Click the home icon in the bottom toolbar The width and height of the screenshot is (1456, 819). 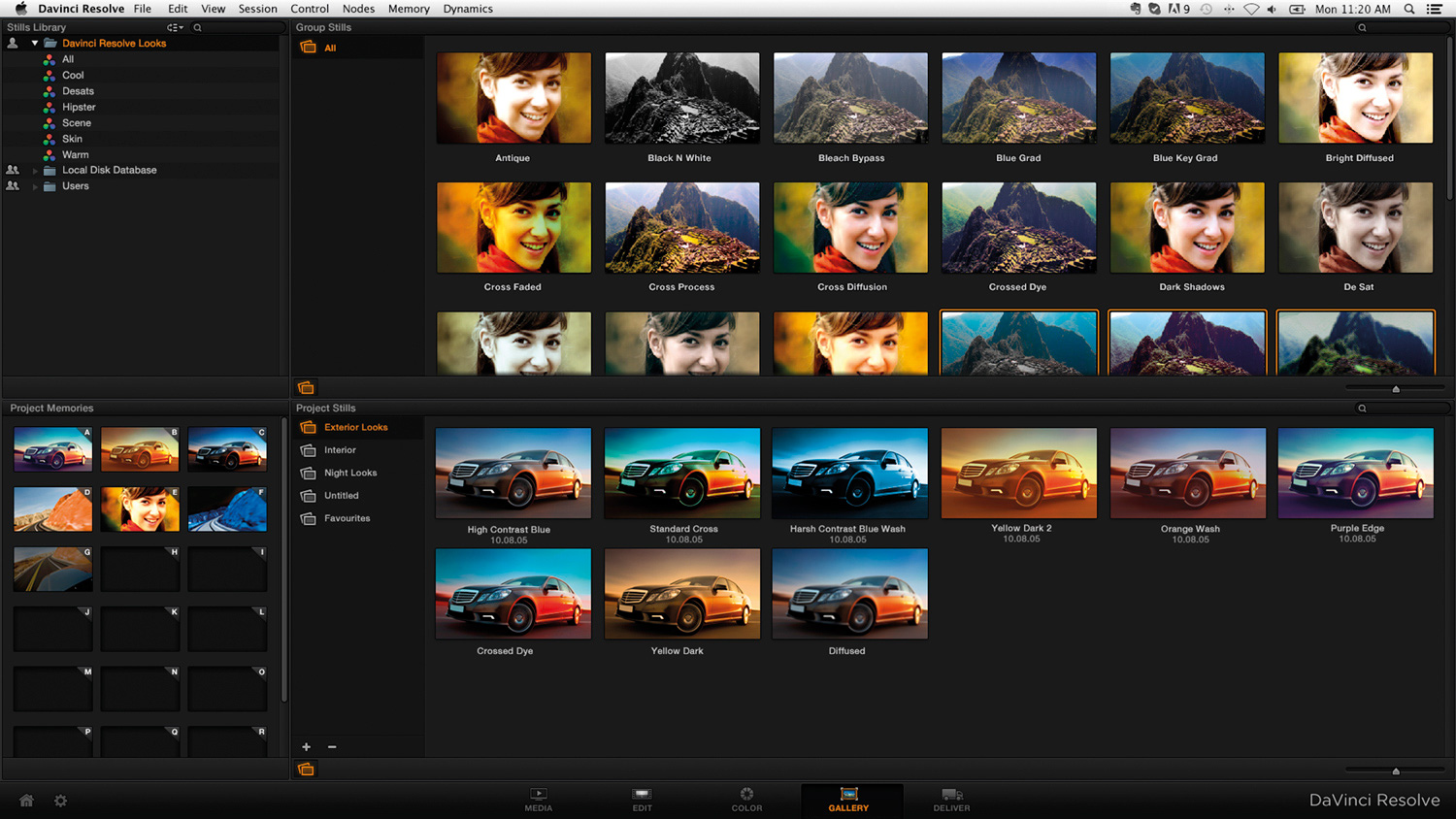click(26, 800)
